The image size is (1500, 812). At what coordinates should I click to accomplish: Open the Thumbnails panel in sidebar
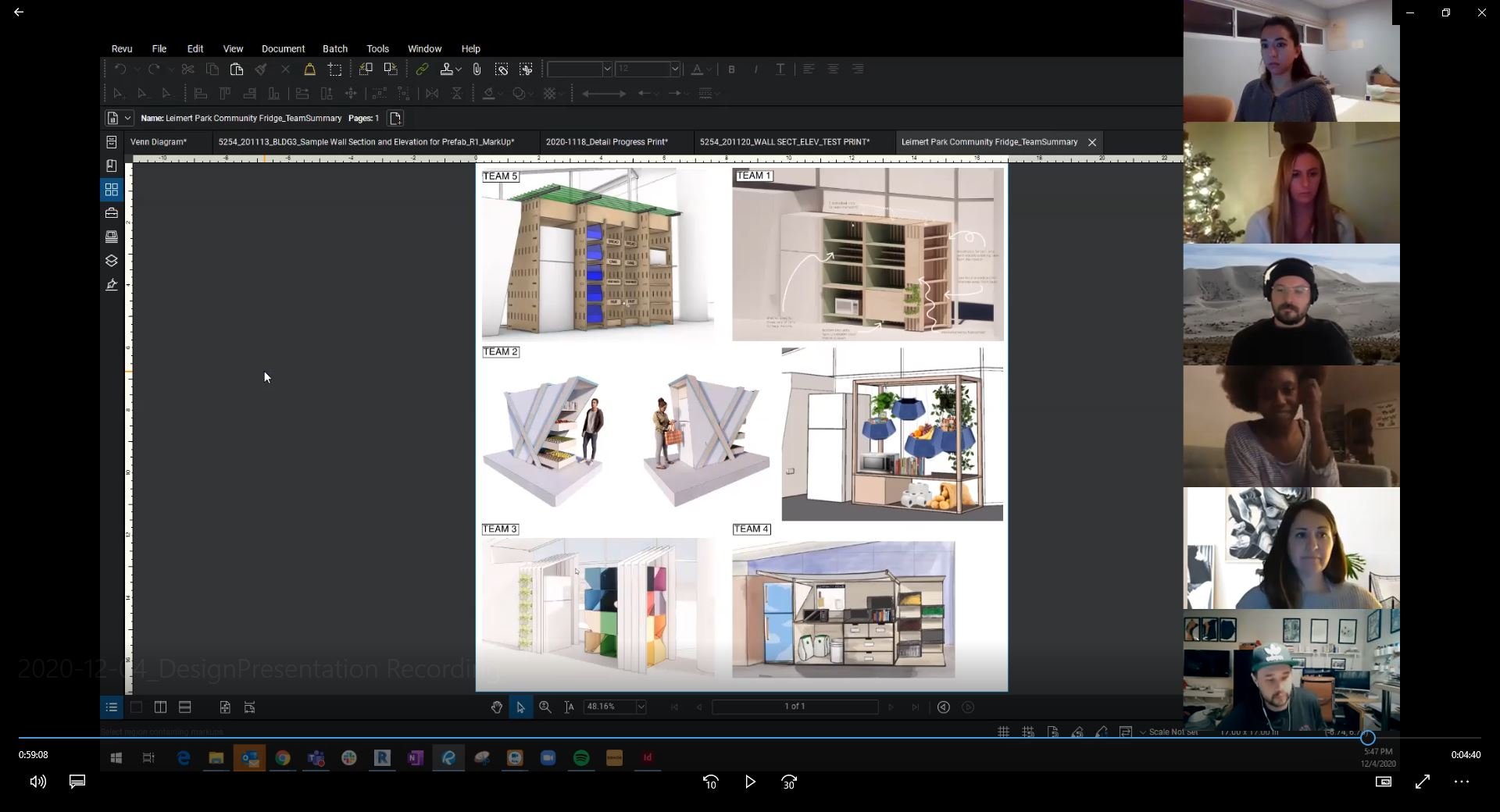pos(112,190)
